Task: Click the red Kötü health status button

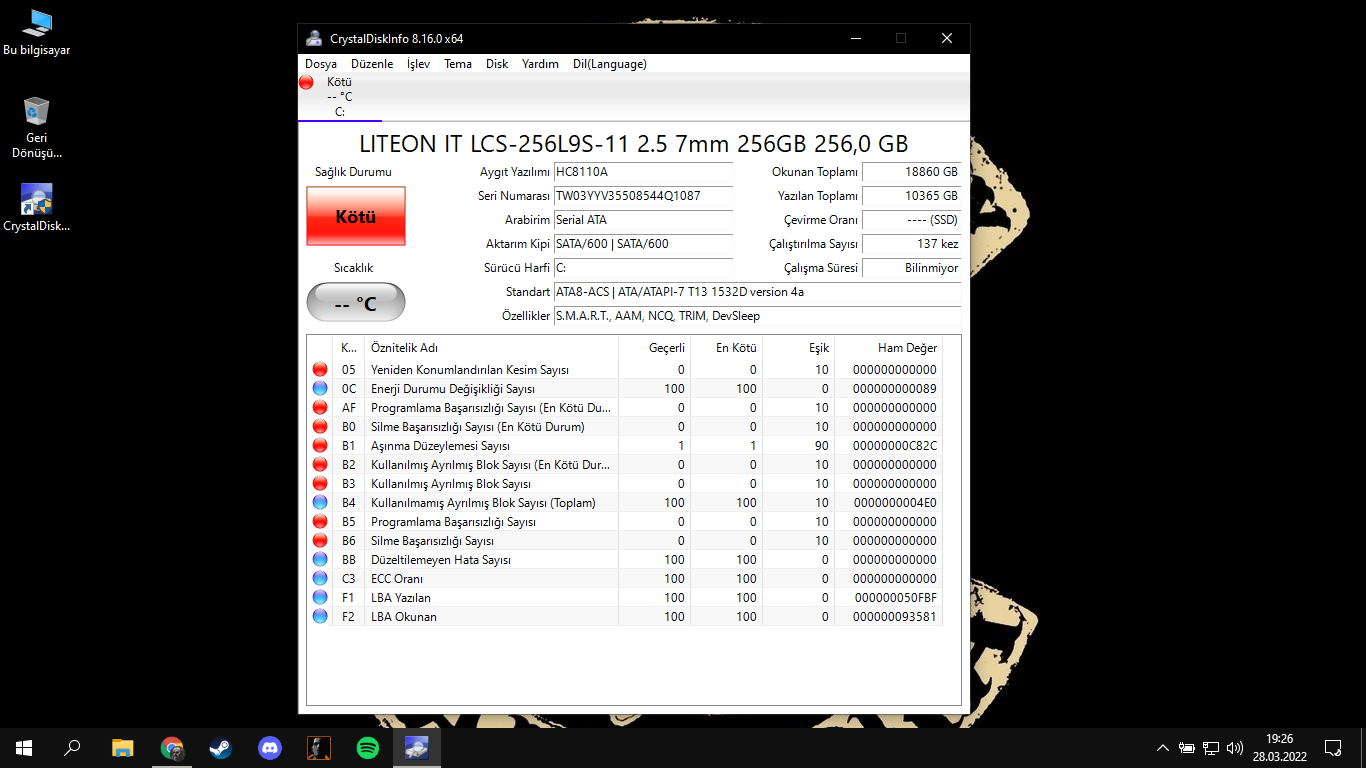Action: [356, 216]
